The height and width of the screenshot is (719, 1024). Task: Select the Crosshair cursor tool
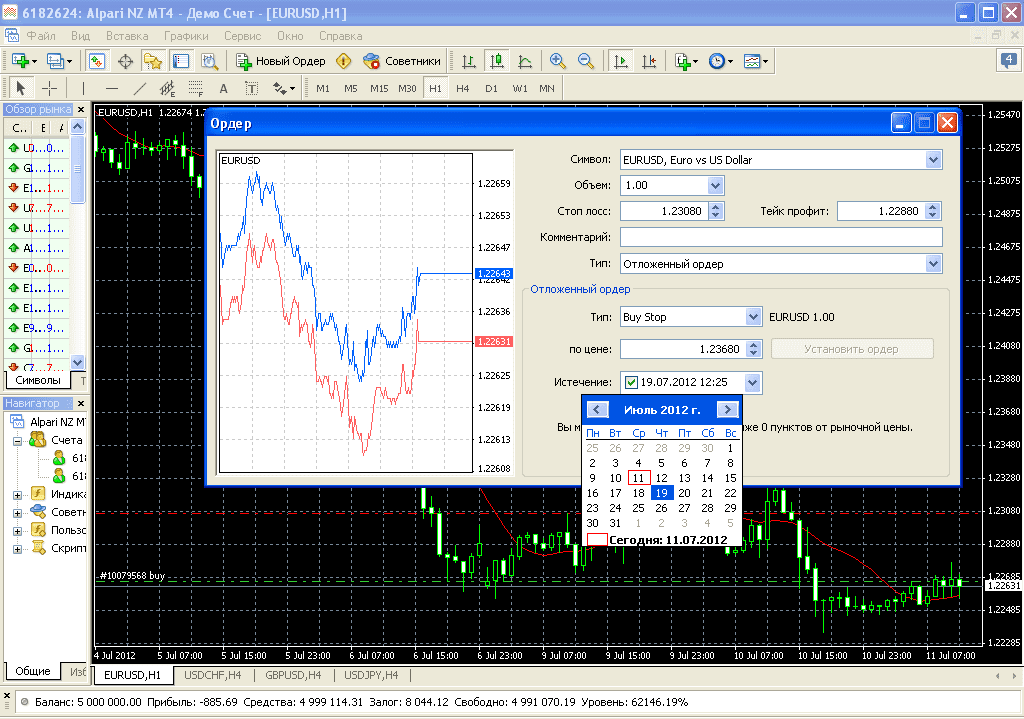tap(48, 88)
